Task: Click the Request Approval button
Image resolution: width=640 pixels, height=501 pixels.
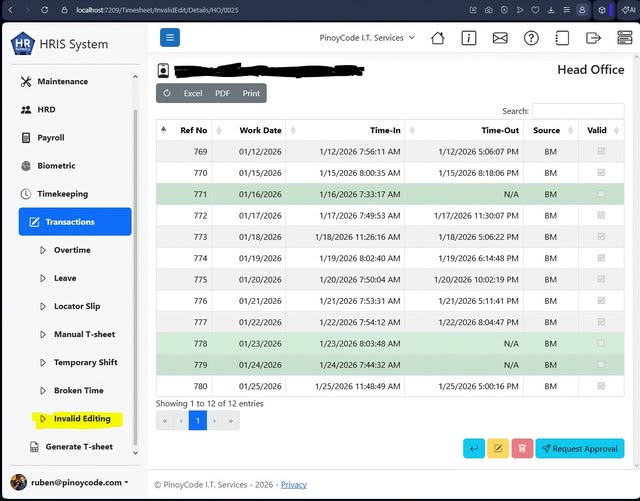Action: [x=580, y=448]
